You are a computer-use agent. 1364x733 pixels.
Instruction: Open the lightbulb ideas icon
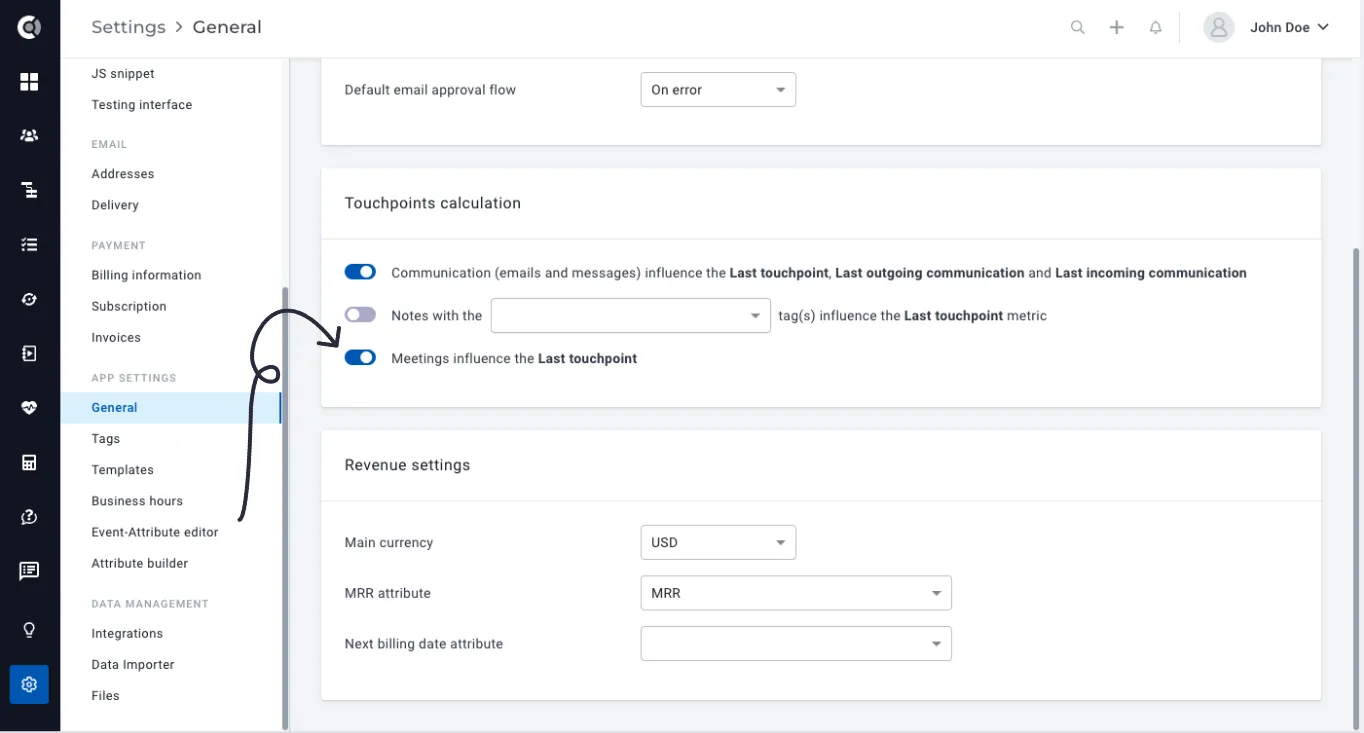pyautogui.click(x=29, y=630)
